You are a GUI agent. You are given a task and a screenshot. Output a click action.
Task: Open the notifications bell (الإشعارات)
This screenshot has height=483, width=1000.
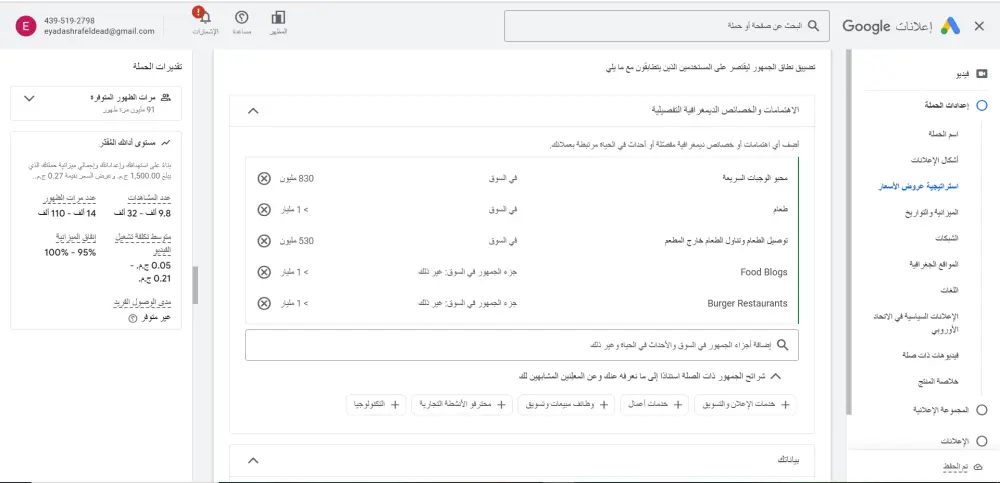coord(204,18)
